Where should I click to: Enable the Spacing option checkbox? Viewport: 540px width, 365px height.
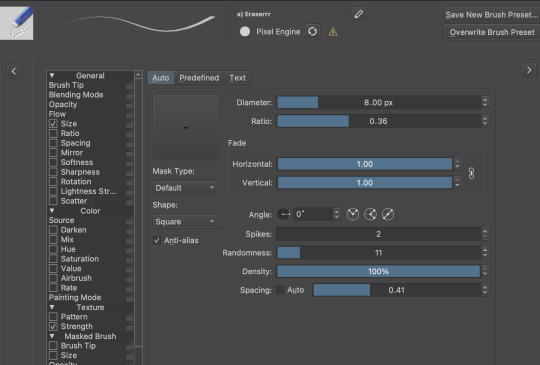click(53, 143)
